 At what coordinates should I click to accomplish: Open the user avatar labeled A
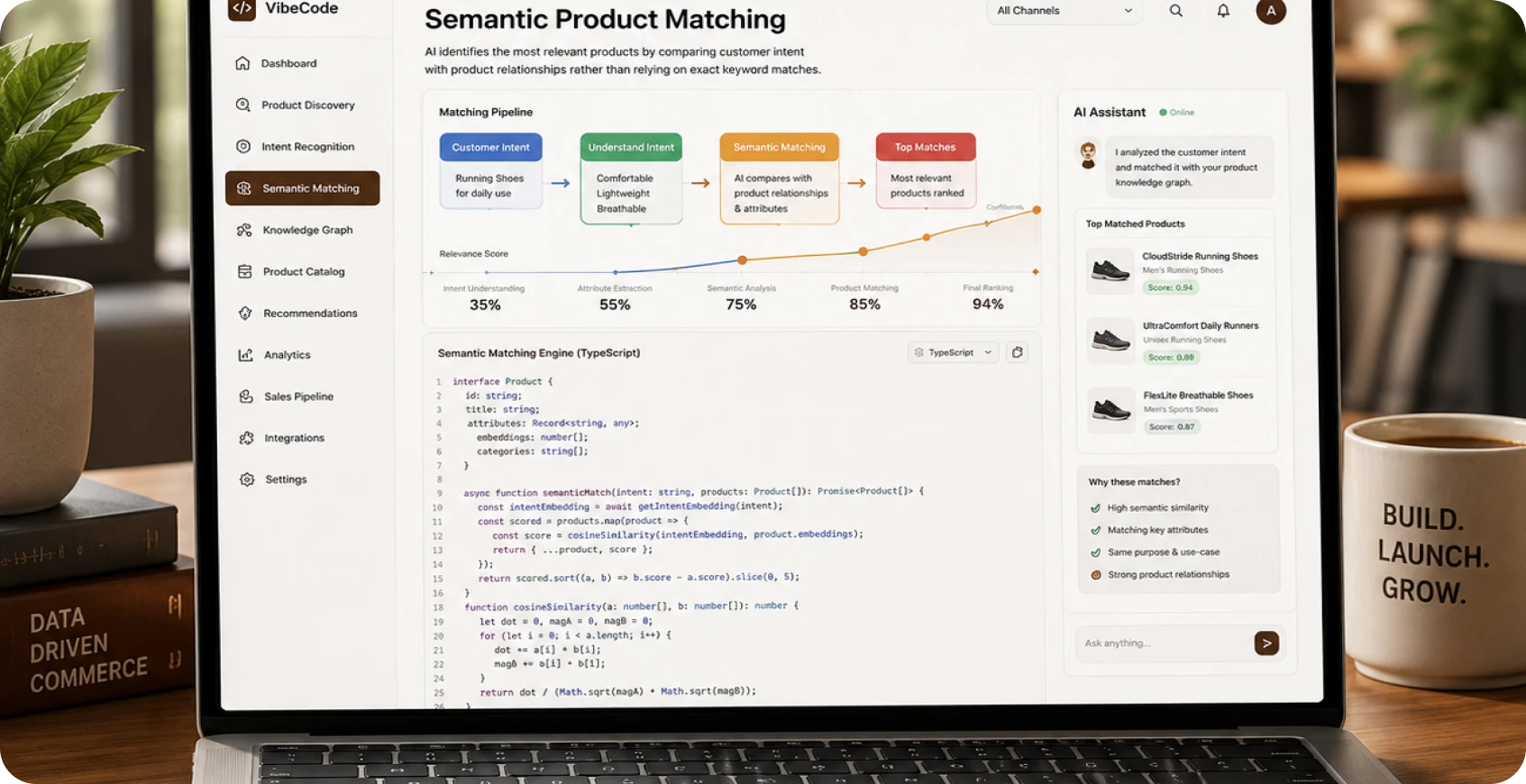coord(1271,11)
